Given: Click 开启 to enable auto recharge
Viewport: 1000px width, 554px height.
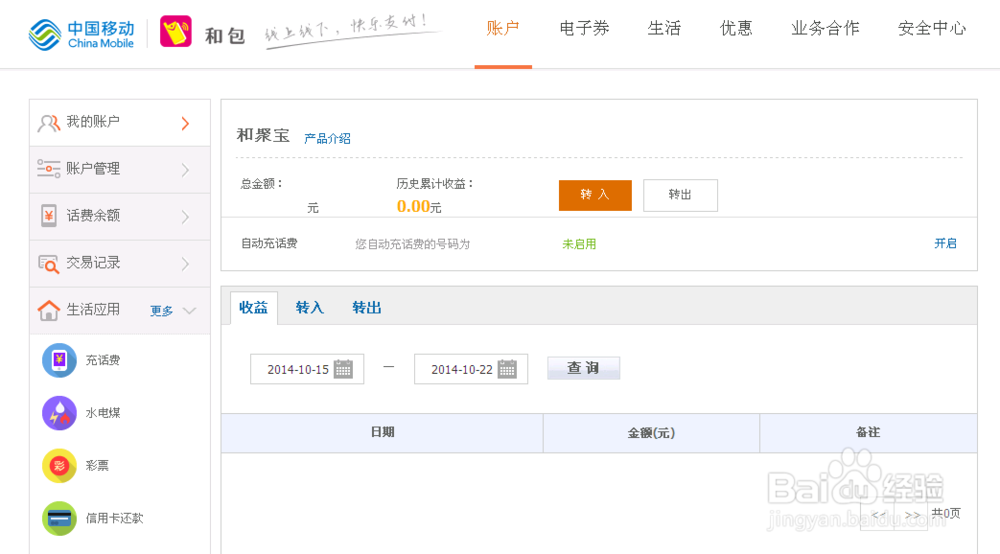Looking at the screenshot, I should pos(945,243).
